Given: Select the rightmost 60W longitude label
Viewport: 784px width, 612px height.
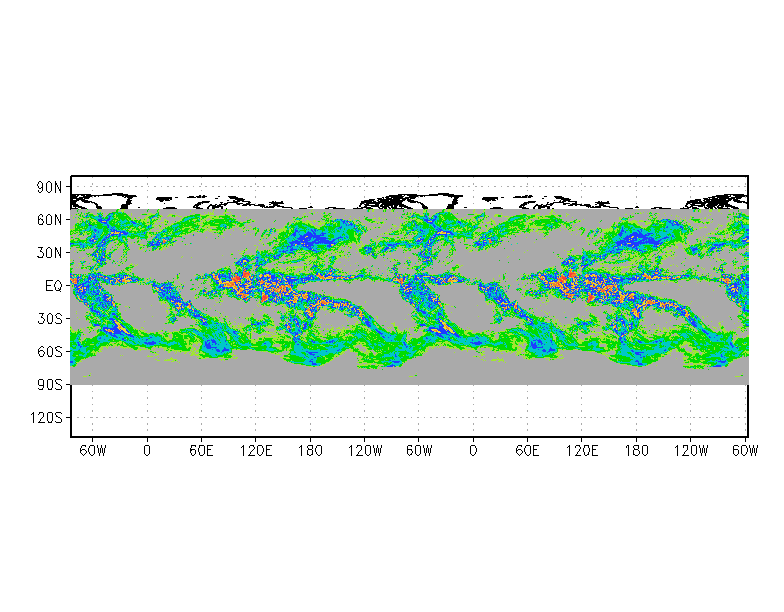Looking at the screenshot, I should 745,451.
